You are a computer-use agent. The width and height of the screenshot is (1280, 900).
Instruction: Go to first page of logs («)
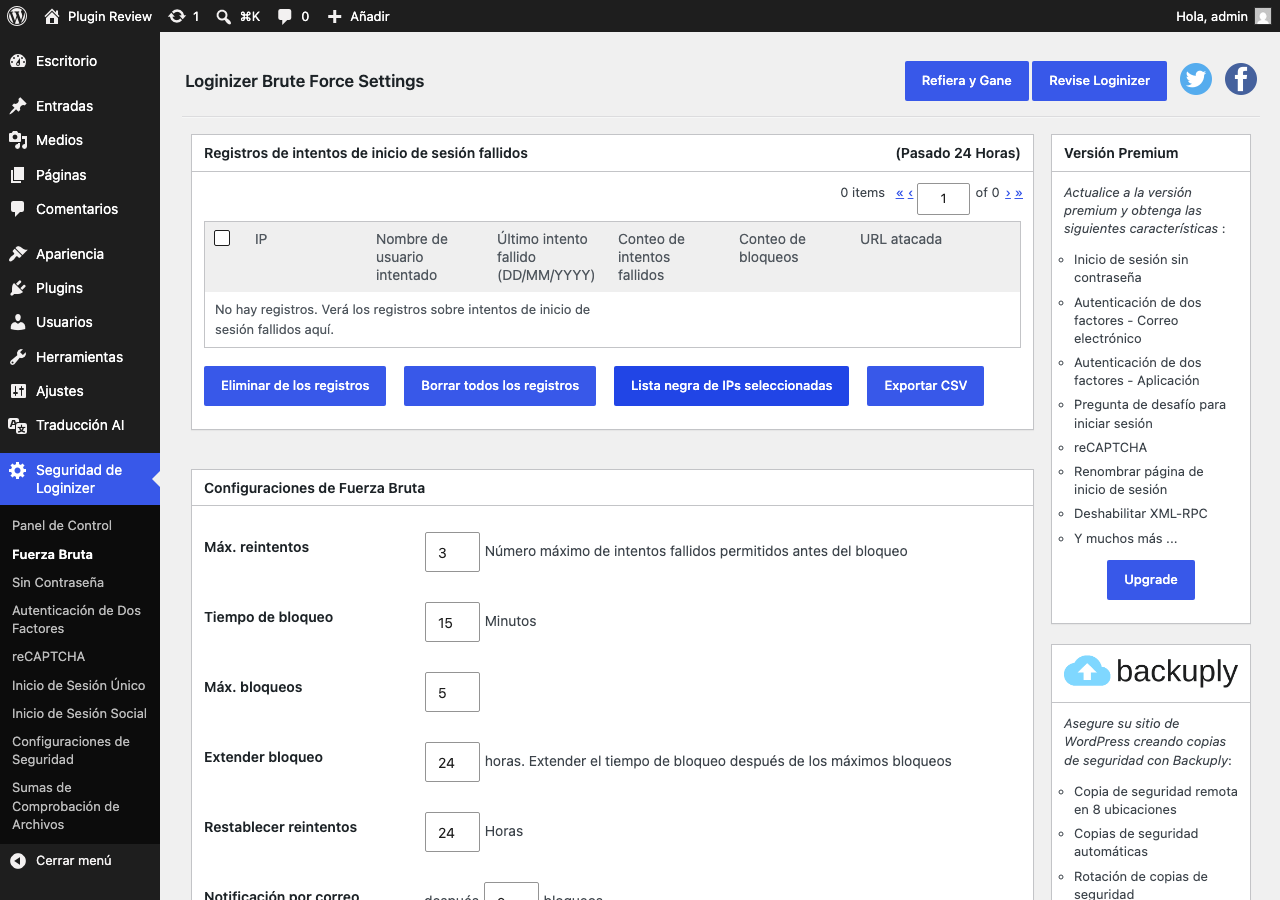click(x=900, y=192)
